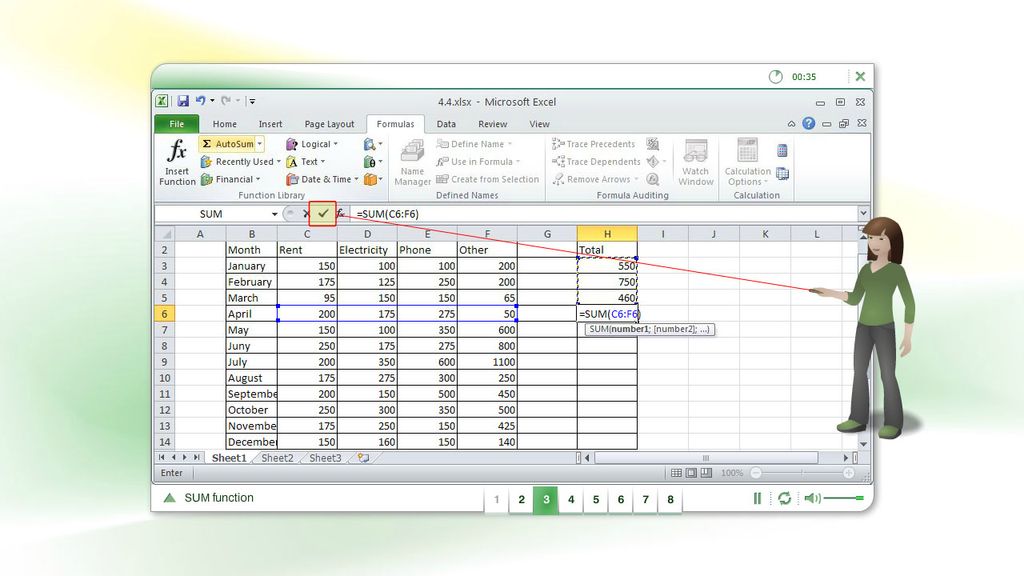Screen dimensions: 1024x576
Task: Switch to the Data ribbon tab
Action: [x=446, y=123]
